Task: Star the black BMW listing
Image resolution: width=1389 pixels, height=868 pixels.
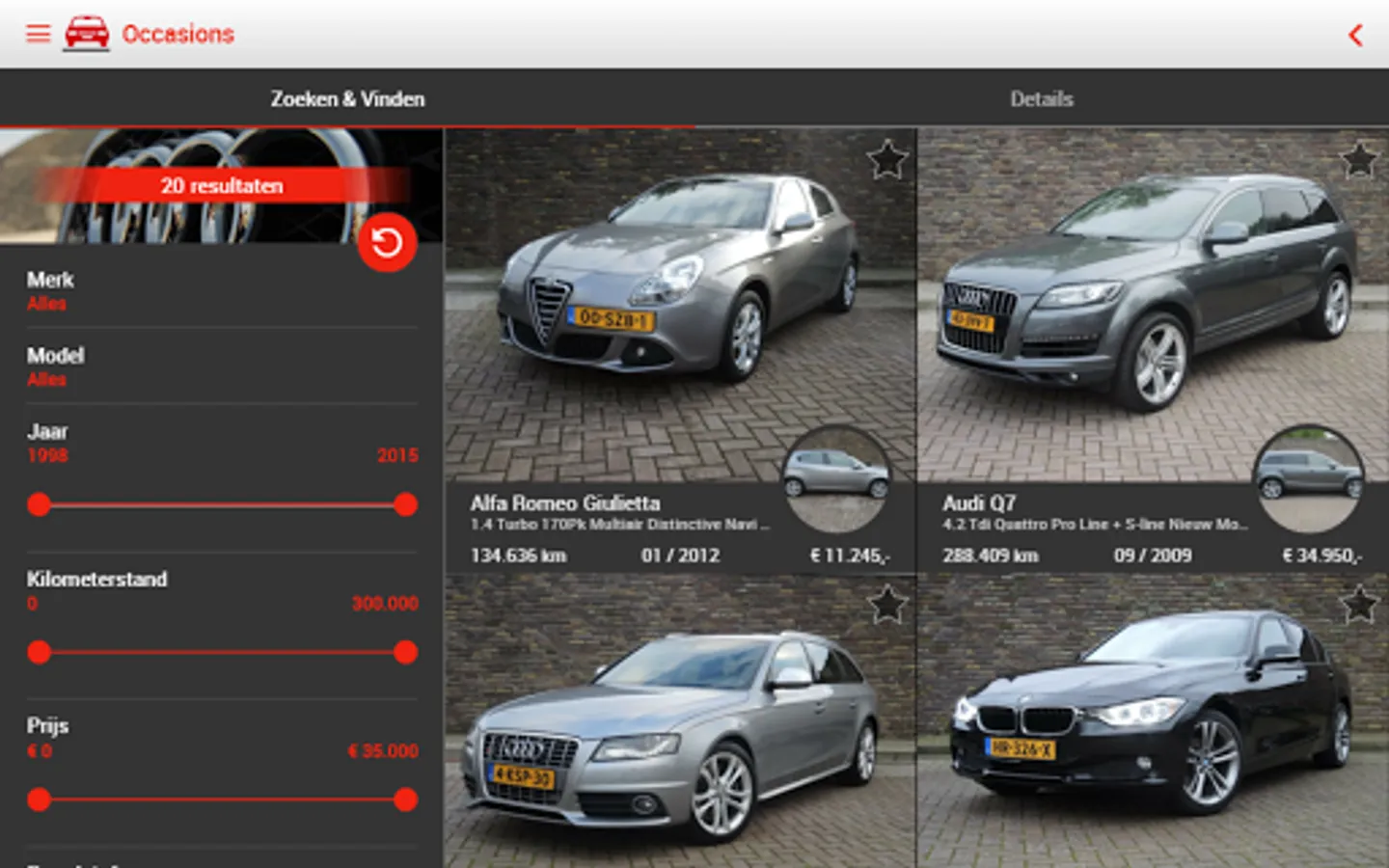Action: point(1360,605)
